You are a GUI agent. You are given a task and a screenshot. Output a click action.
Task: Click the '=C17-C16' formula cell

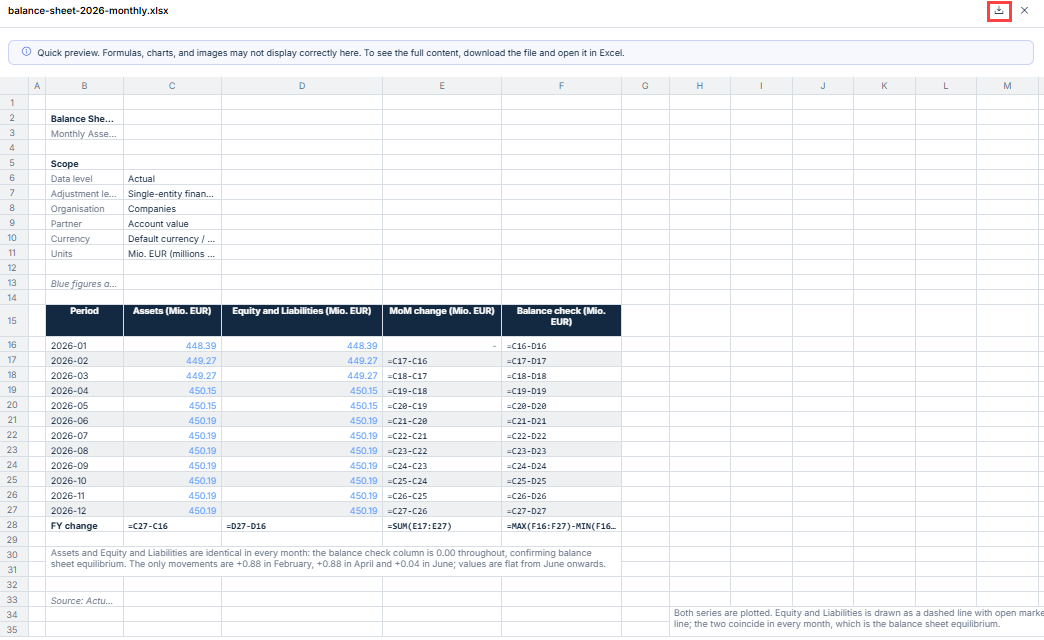(442, 360)
